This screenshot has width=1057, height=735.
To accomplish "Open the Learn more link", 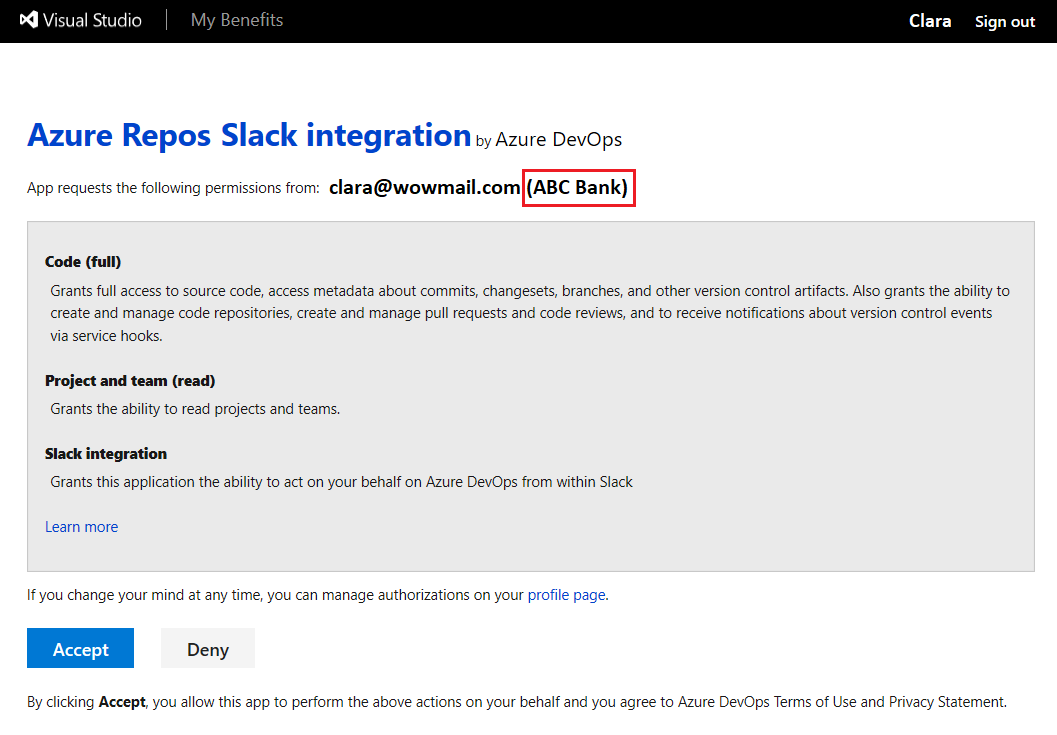I will click(82, 527).
